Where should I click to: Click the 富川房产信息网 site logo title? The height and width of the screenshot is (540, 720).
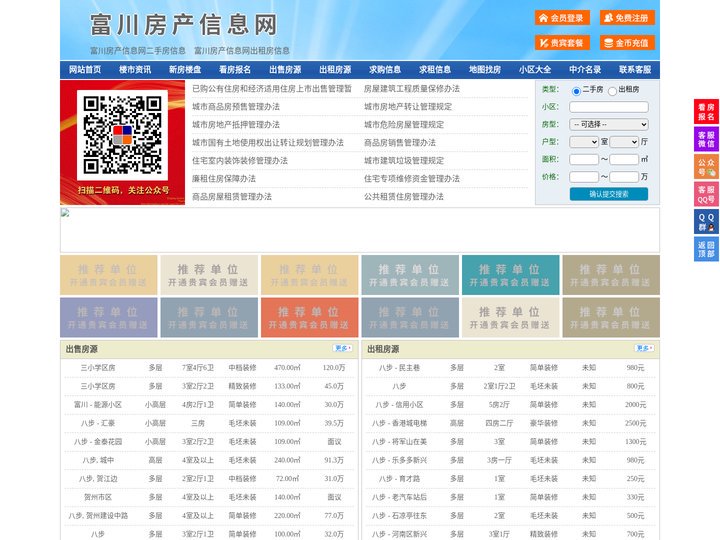(184, 25)
